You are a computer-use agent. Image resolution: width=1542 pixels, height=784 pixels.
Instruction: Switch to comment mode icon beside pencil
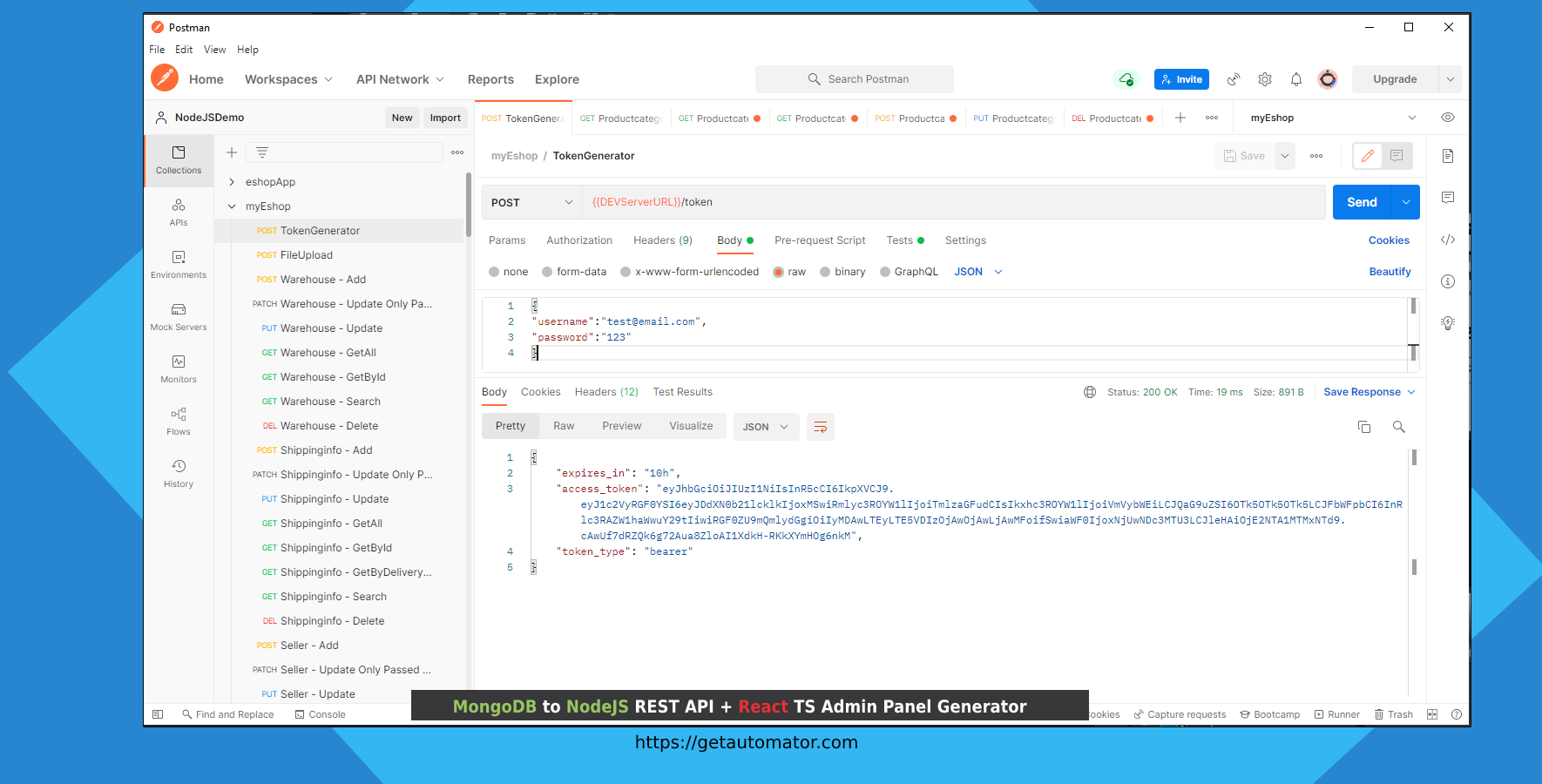tap(1397, 156)
